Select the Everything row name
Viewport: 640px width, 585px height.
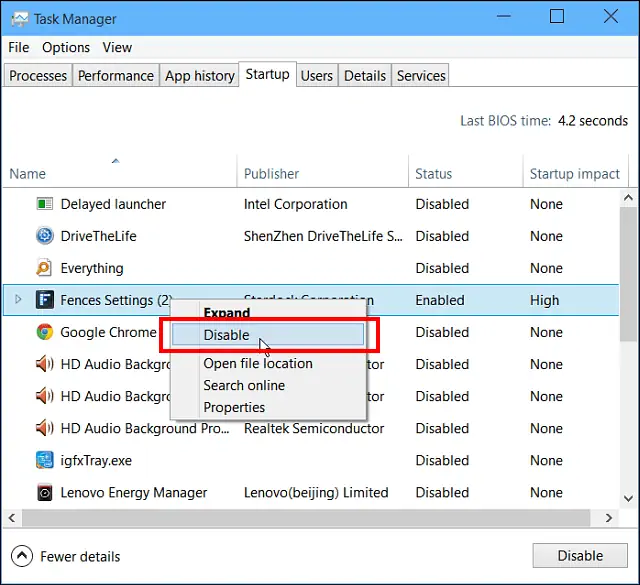[x=92, y=268]
